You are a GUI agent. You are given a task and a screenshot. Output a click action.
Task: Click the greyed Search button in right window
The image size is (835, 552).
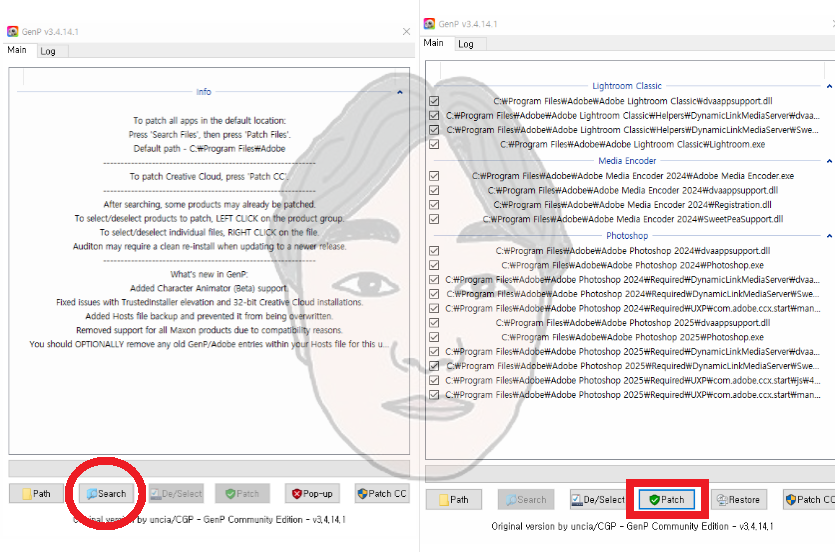[x=526, y=499]
